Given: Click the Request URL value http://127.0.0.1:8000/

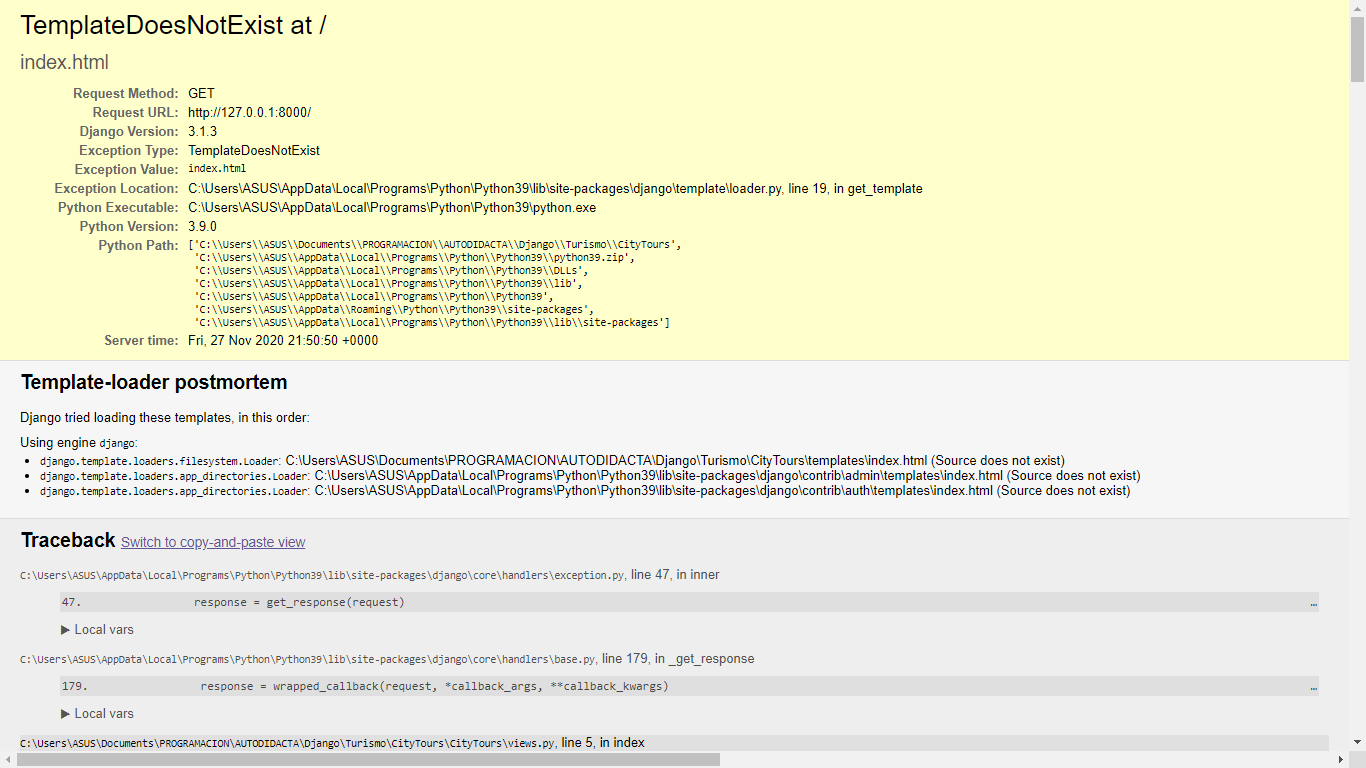Looking at the screenshot, I should click(x=249, y=113).
